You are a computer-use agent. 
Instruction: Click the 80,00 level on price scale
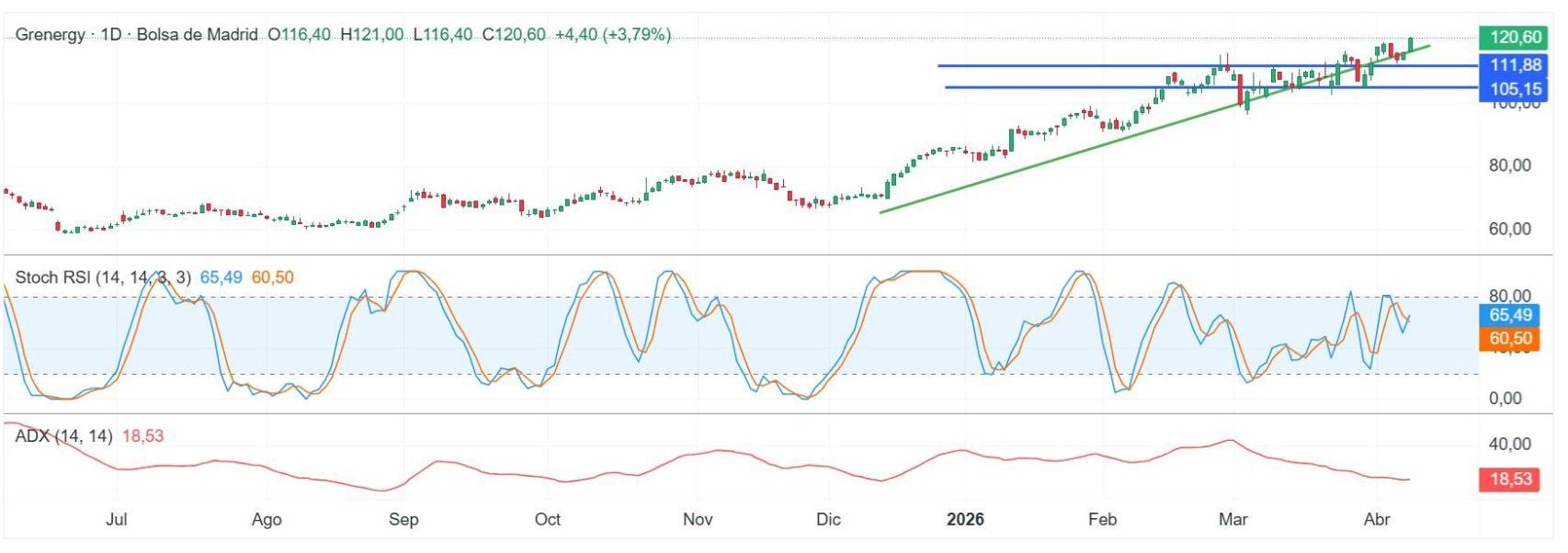[x=1509, y=166]
